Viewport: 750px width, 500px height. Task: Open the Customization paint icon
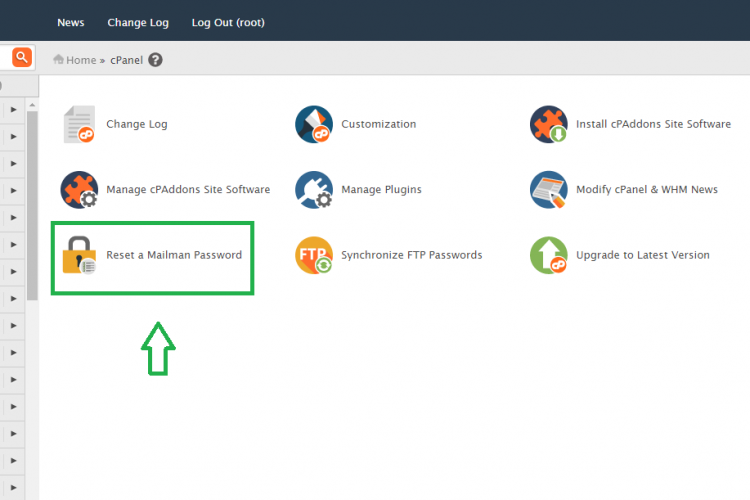tap(314, 124)
